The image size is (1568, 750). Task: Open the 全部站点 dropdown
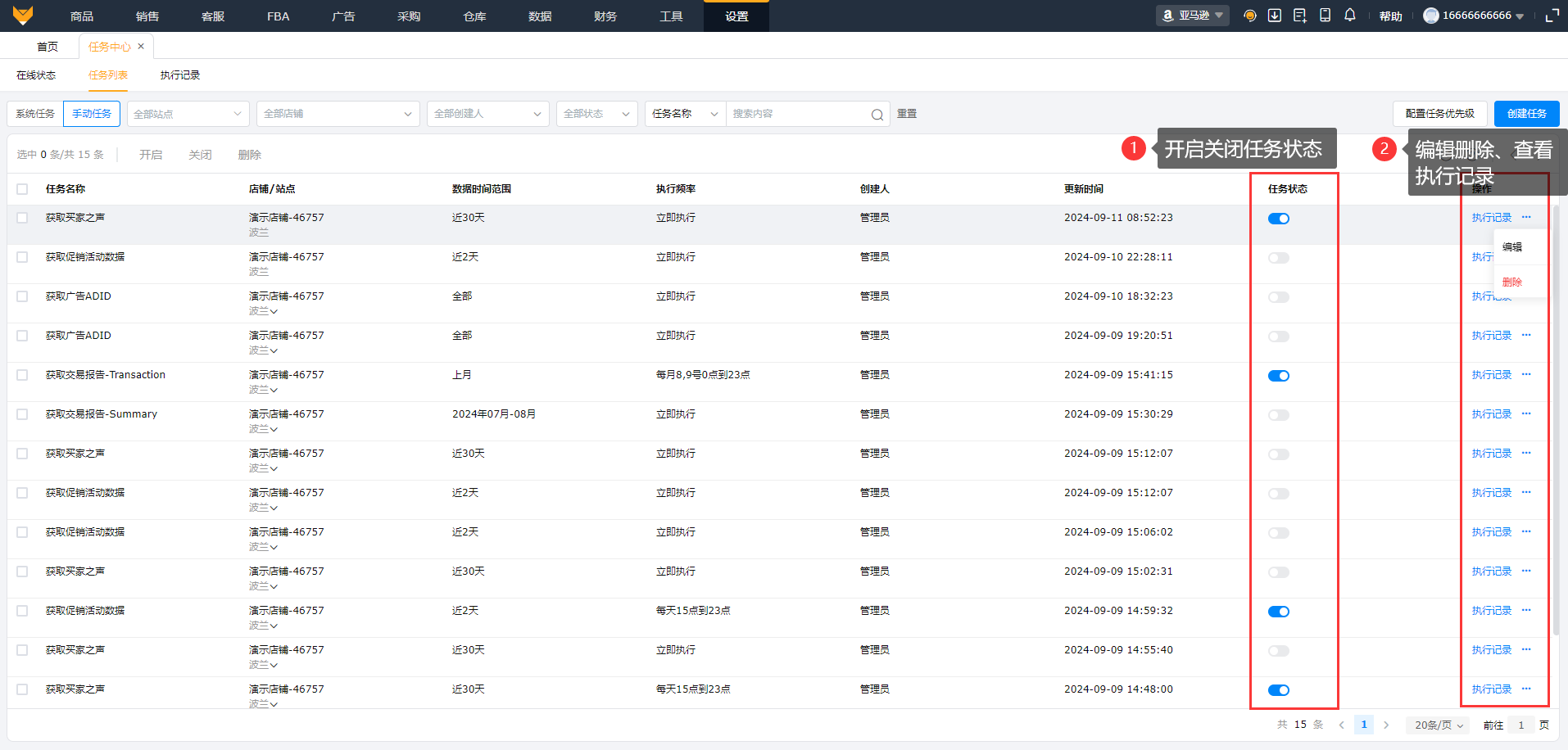pyautogui.click(x=188, y=114)
